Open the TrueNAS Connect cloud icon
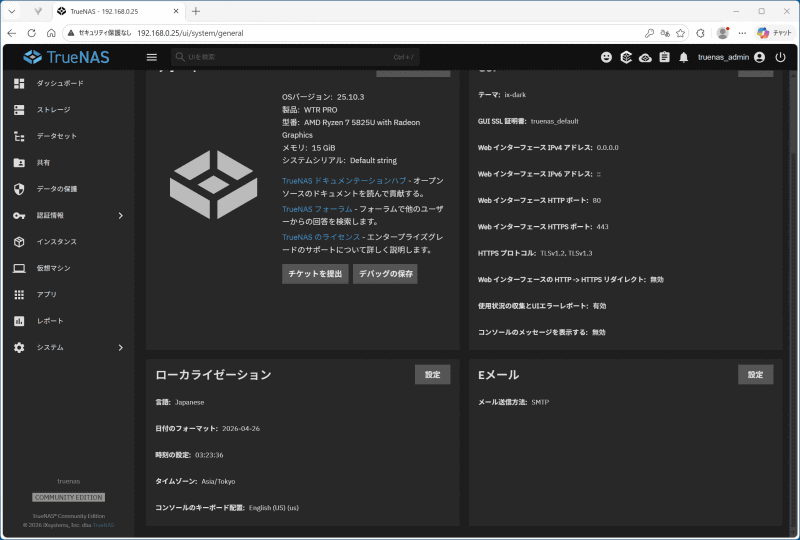The image size is (800, 540). pos(645,58)
